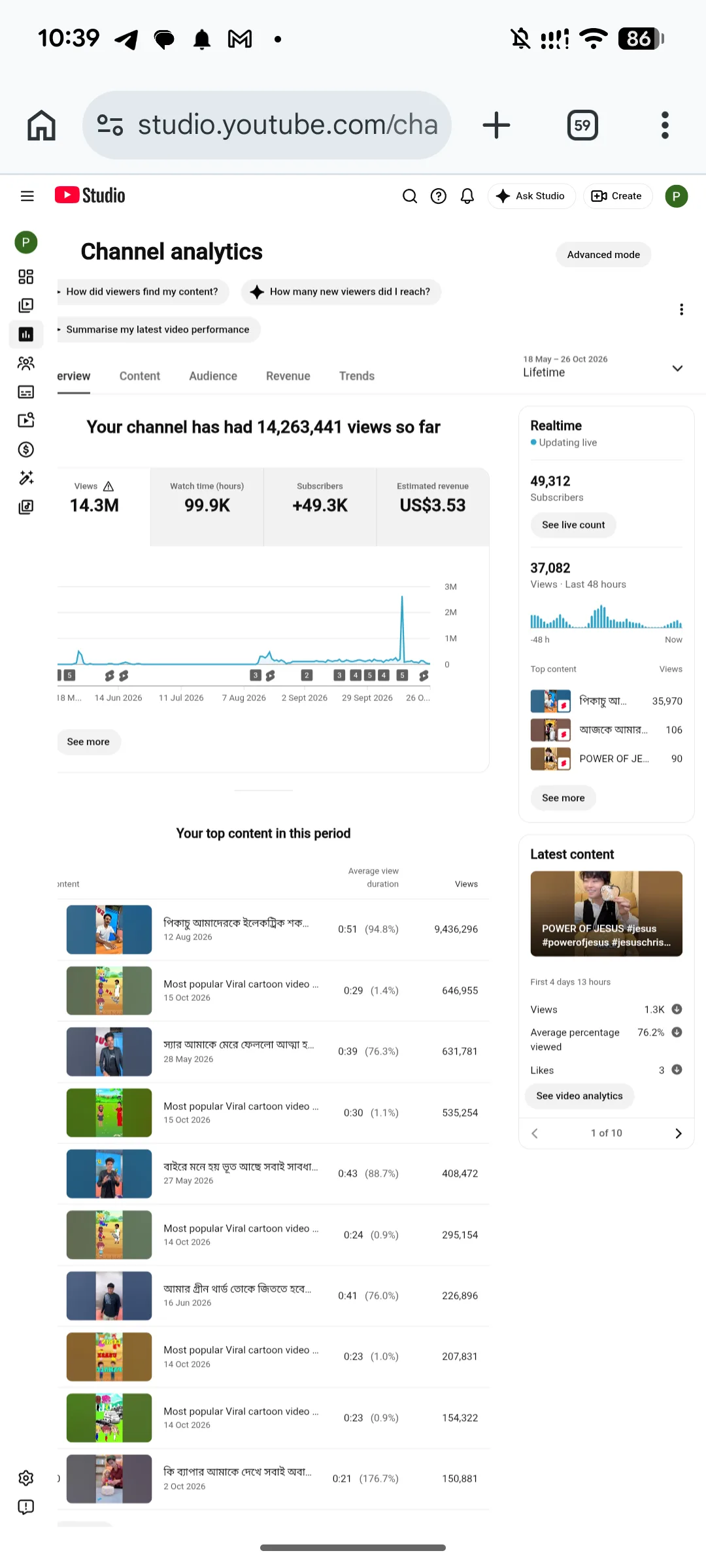Open the hamburger navigation menu
Viewport: 706px width, 1568px height.
(x=27, y=196)
